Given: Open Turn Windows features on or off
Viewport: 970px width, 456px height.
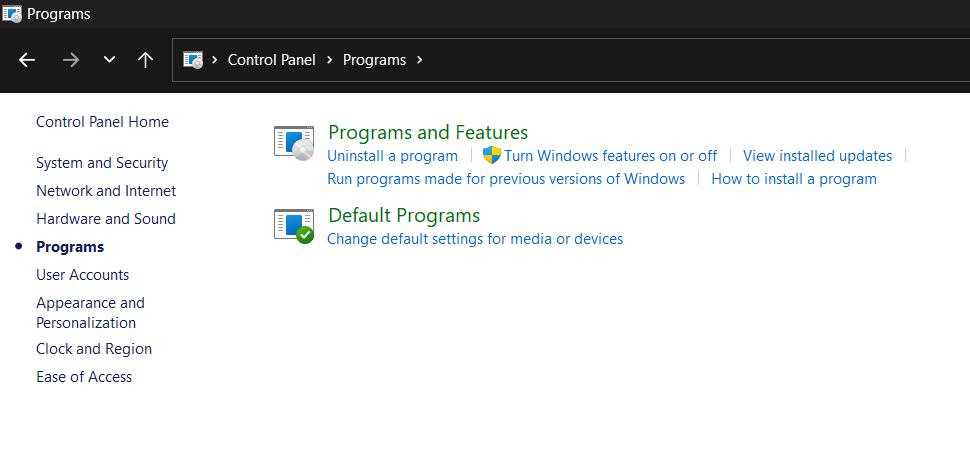Looking at the screenshot, I should (611, 156).
